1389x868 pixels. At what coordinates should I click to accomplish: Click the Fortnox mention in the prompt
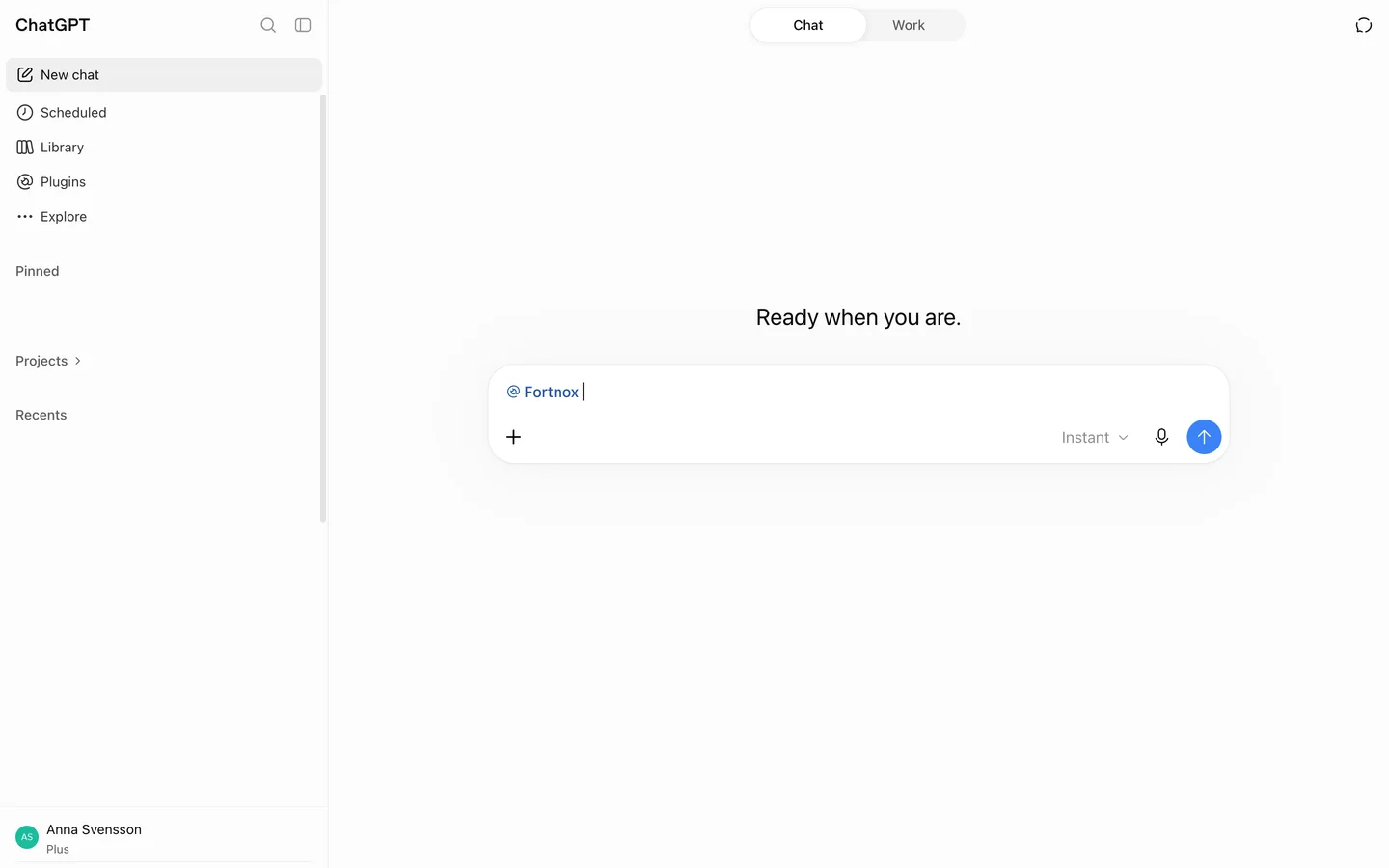(x=543, y=392)
